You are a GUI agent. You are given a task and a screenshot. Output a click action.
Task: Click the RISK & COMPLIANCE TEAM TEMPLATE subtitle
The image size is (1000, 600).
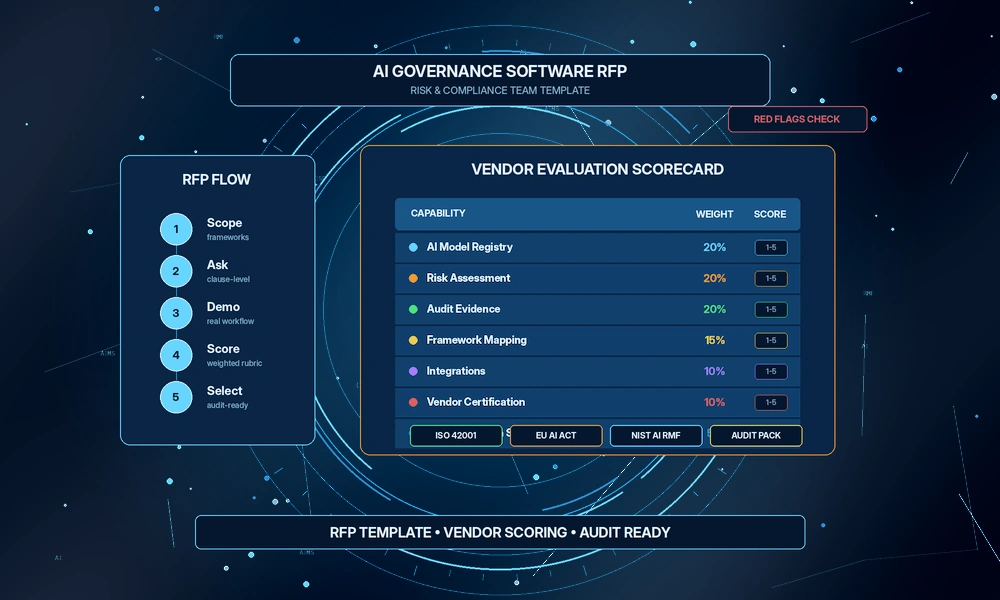[500, 91]
